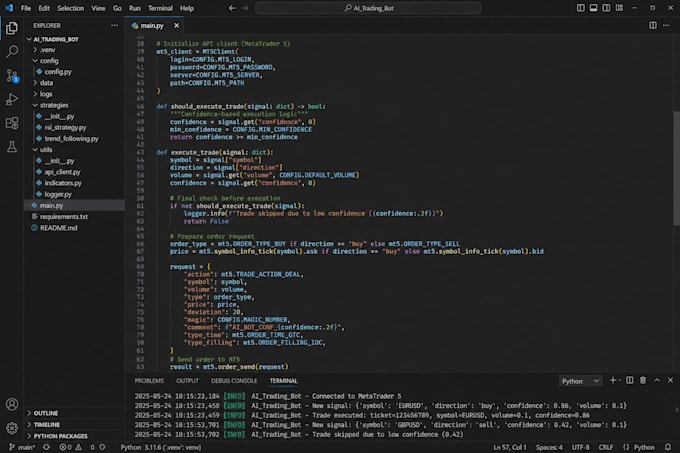Open Customize Layout icon in title bar
This screenshot has width=680, height=453.
pos(619,8)
